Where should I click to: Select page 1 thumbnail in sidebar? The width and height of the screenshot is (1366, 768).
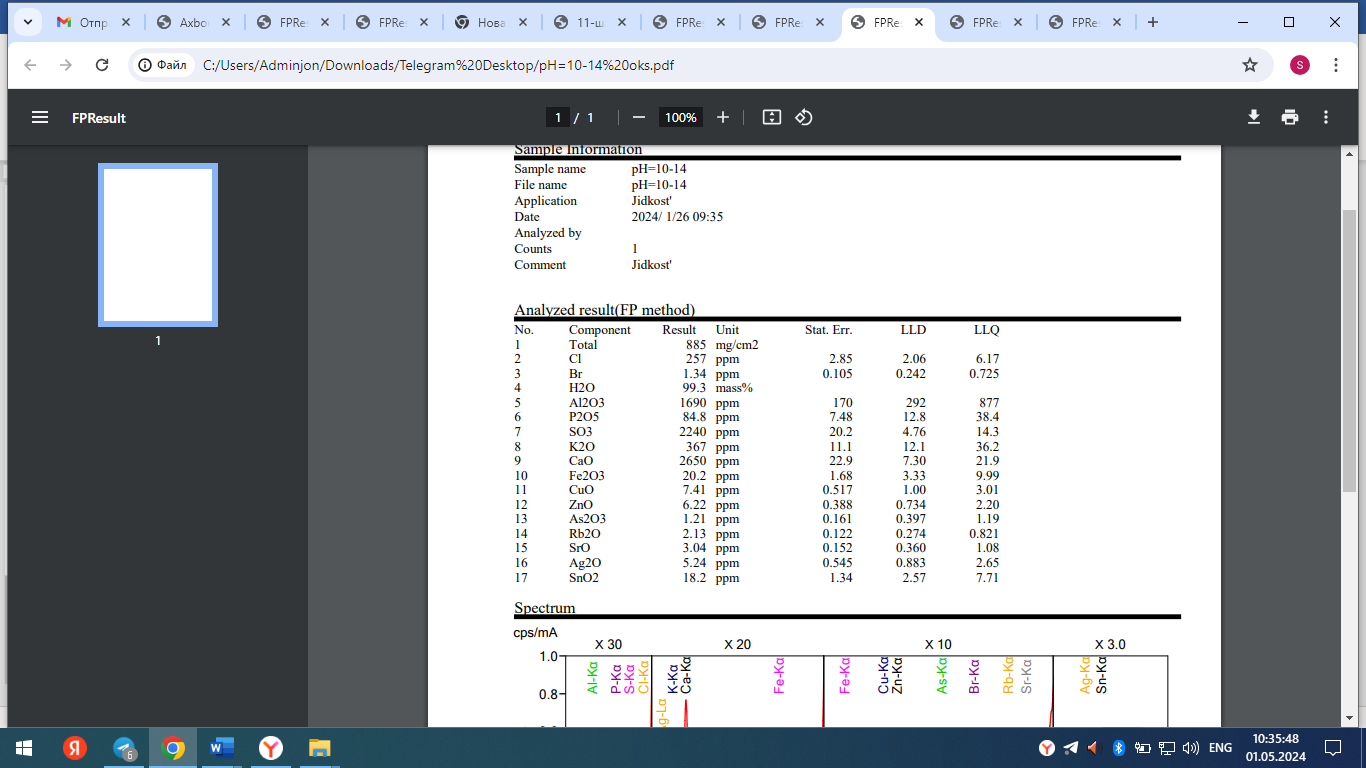[x=158, y=246]
